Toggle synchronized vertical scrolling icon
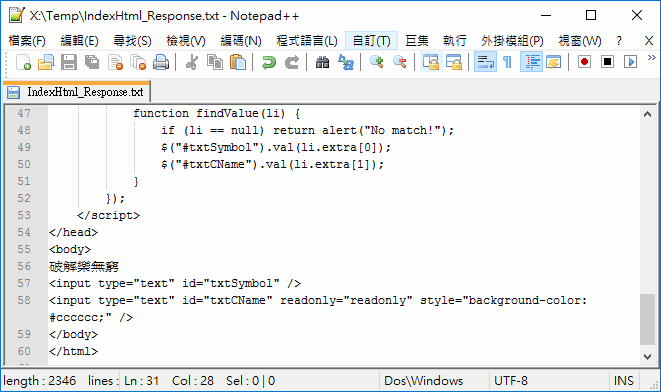The width and height of the screenshot is (661, 392). (431, 62)
